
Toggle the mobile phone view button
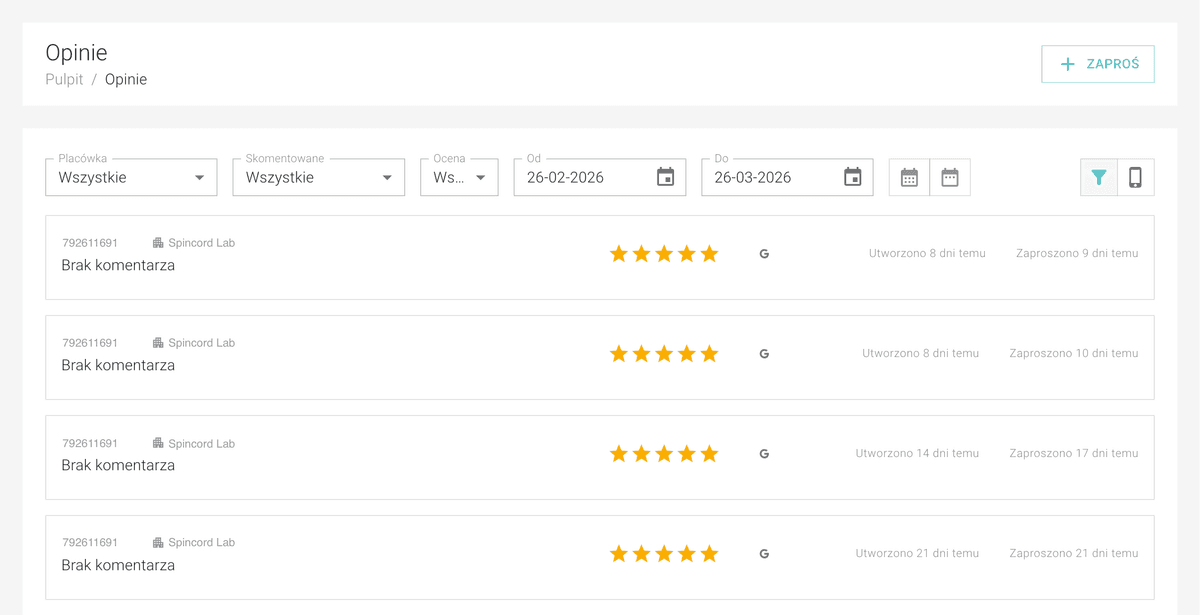[1135, 178]
